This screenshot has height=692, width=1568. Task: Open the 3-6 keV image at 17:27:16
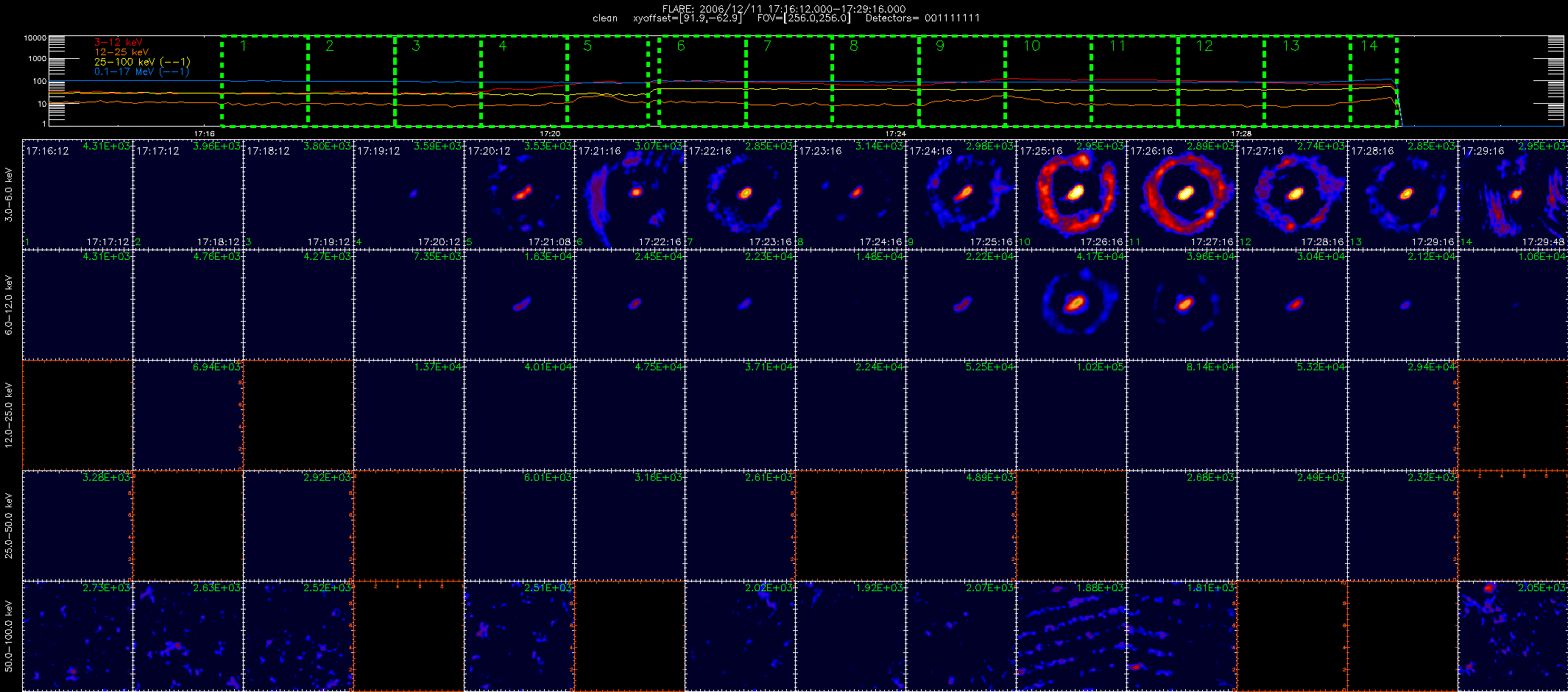pyautogui.click(x=1292, y=194)
